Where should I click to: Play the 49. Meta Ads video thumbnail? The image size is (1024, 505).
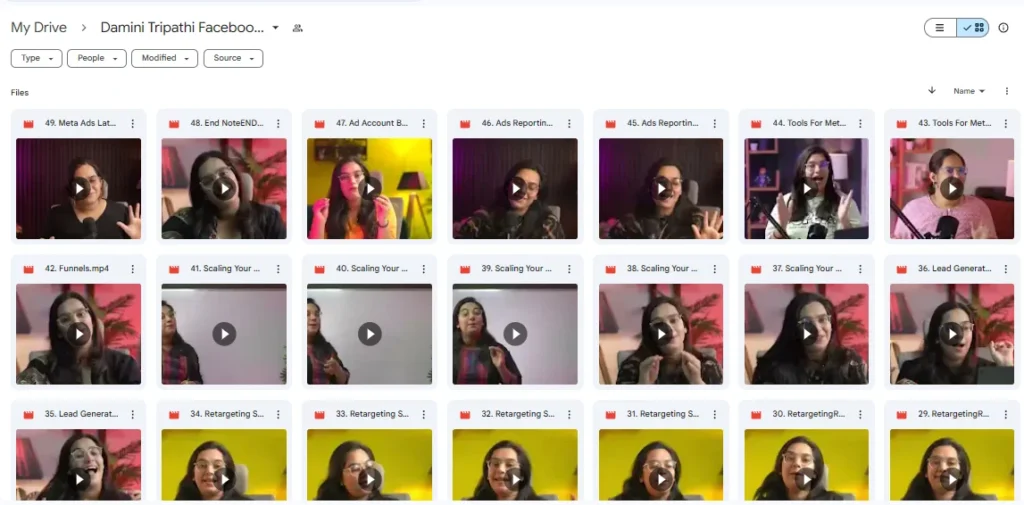click(78, 189)
